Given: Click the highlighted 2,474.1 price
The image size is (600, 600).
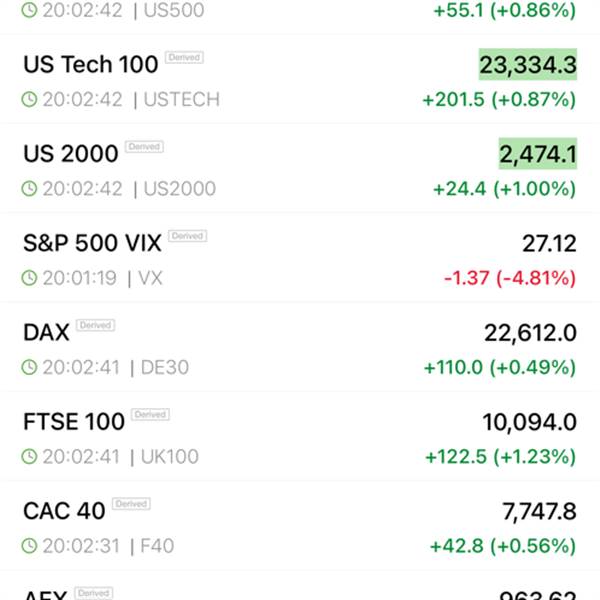Looking at the screenshot, I should click(x=537, y=154).
